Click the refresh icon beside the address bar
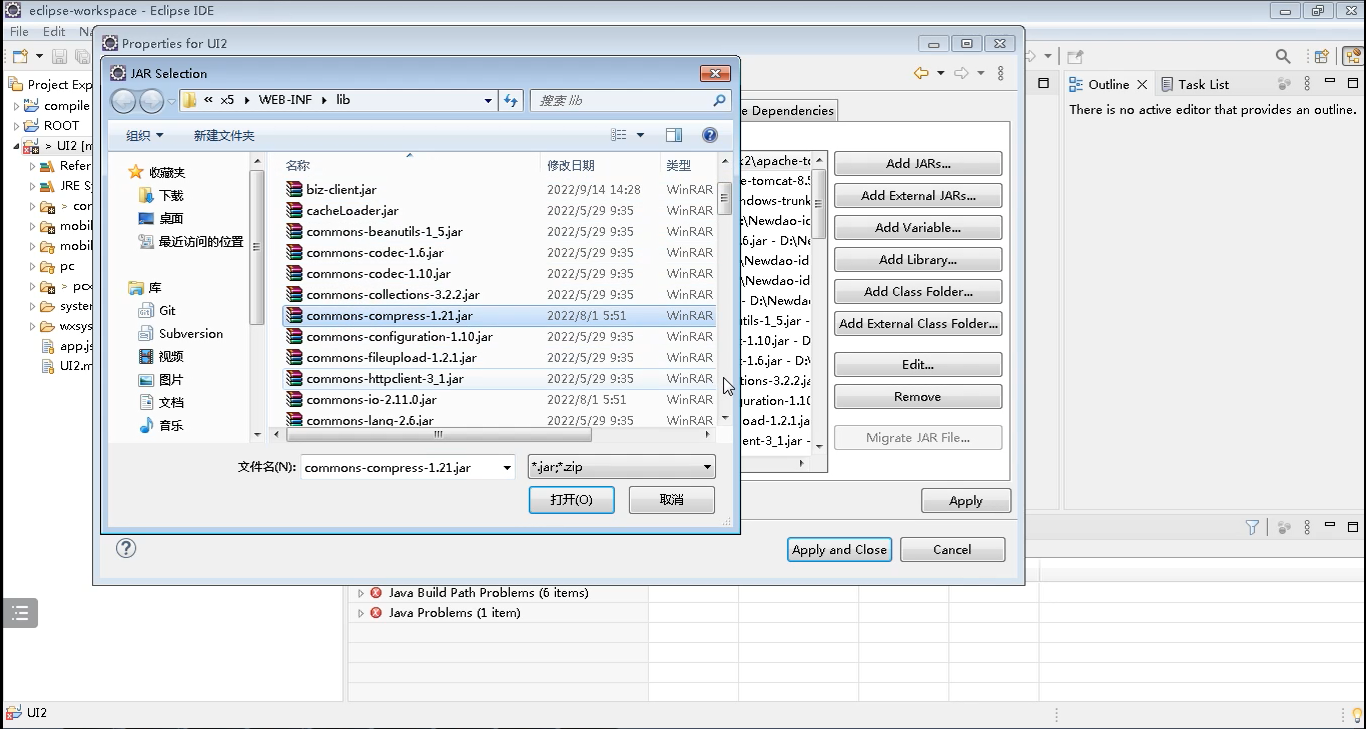 click(x=511, y=100)
